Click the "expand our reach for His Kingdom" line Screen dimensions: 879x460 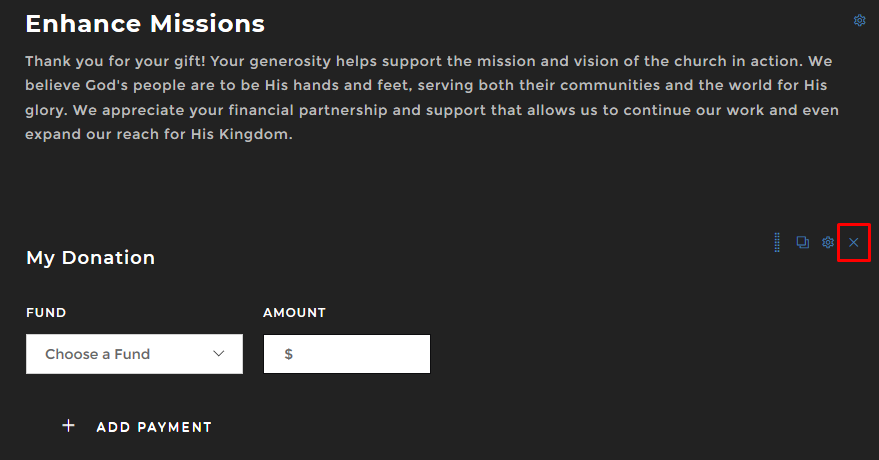[159, 135]
